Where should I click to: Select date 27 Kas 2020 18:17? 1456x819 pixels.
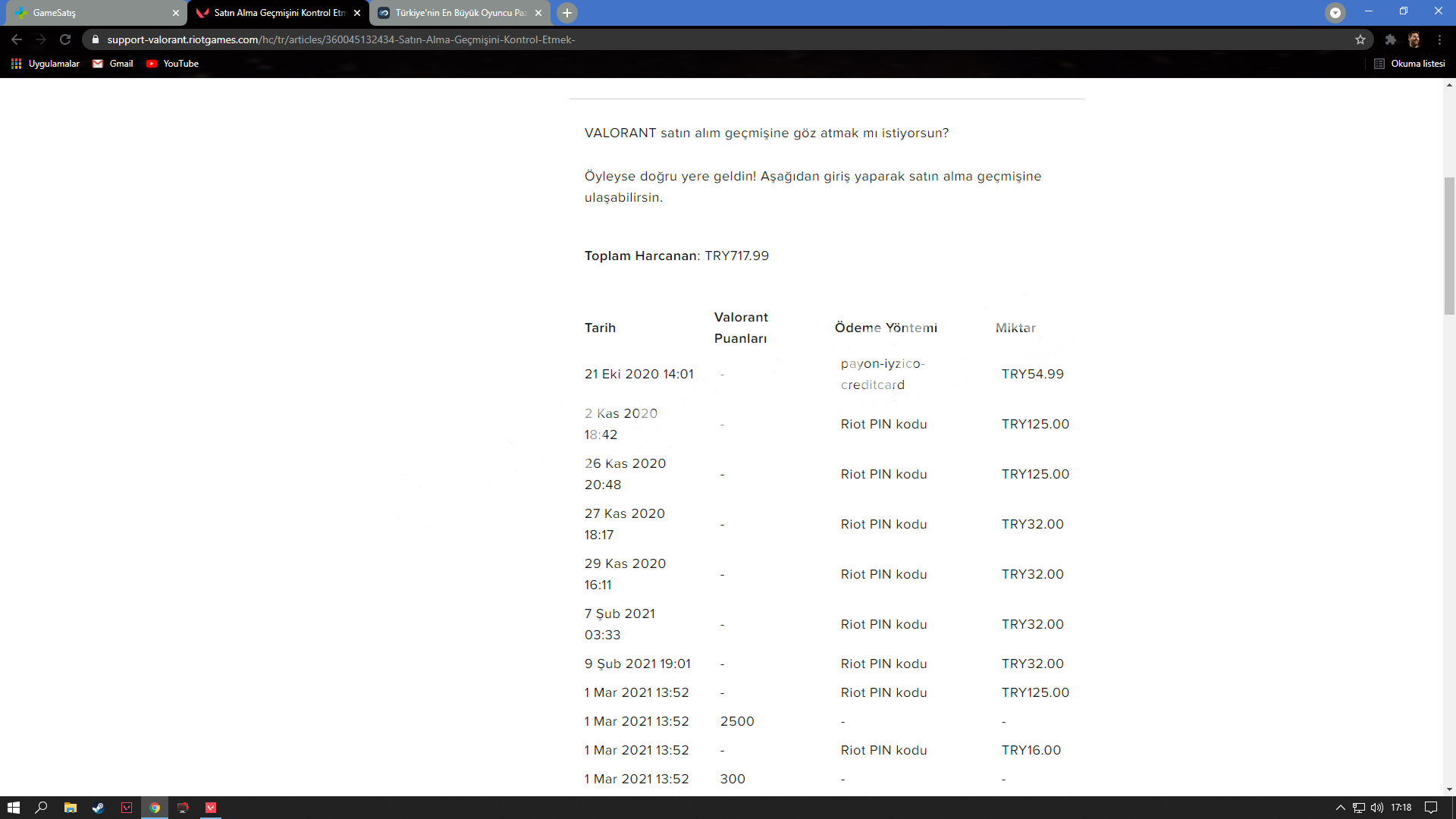click(624, 524)
